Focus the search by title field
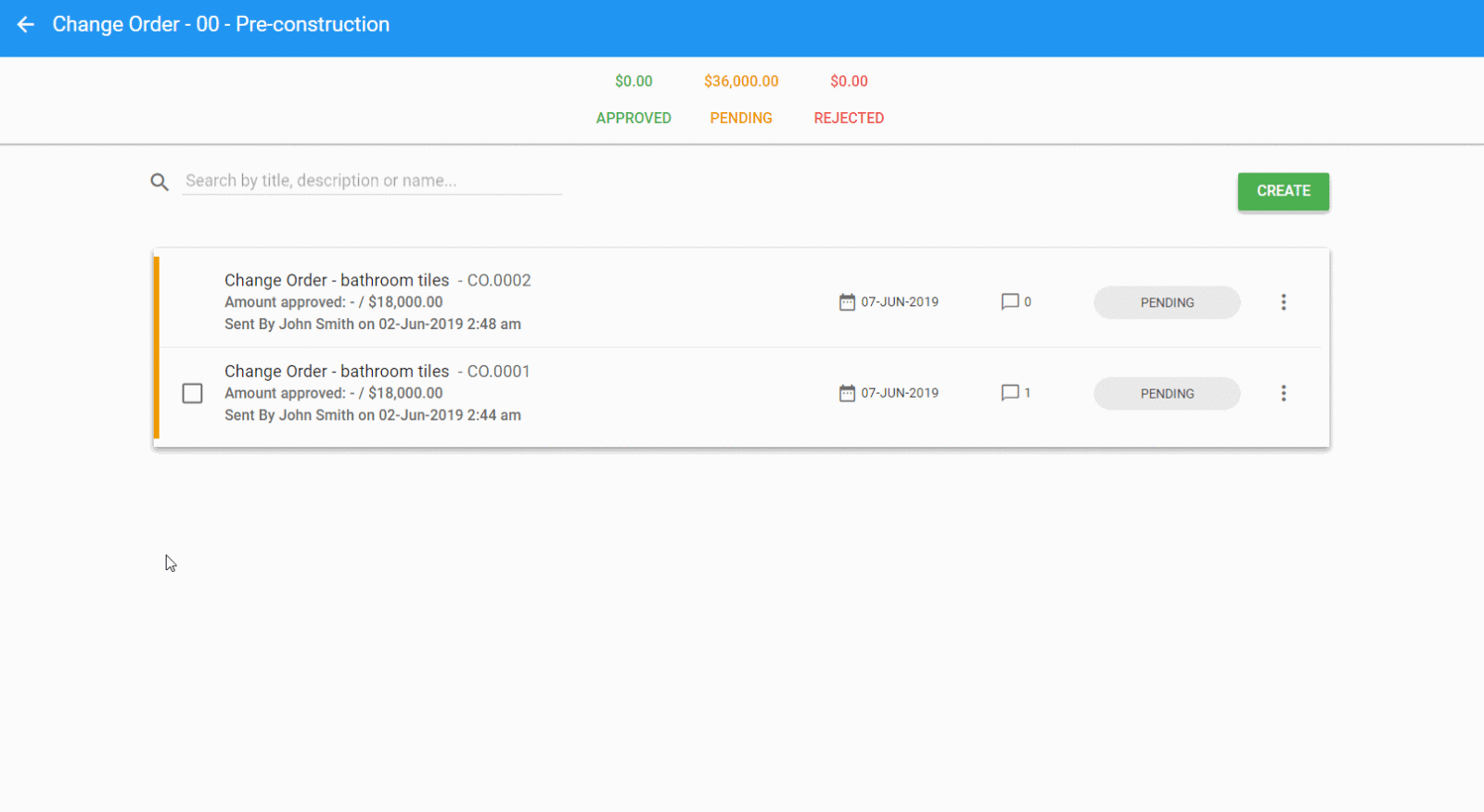The width and height of the screenshot is (1484, 812). point(372,181)
